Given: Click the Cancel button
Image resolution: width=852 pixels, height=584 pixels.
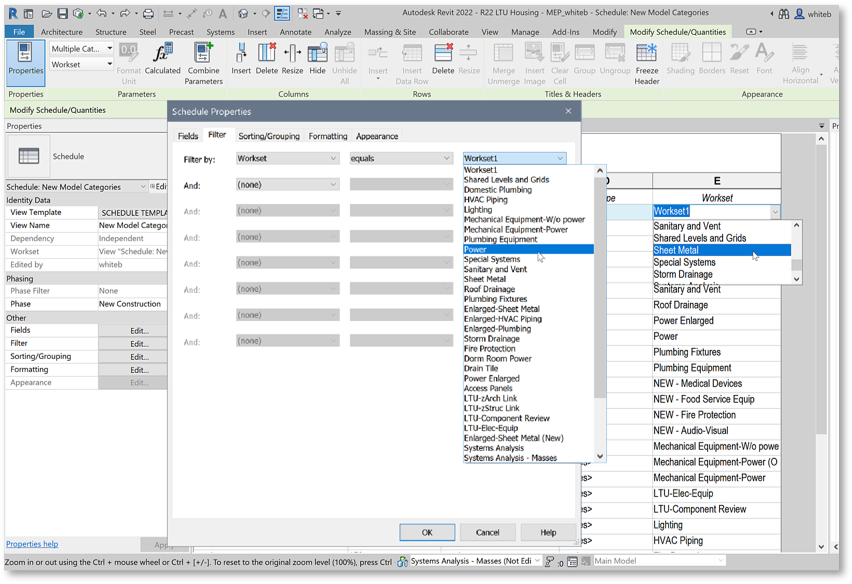Looking at the screenshot, I should tap(487, 532).
